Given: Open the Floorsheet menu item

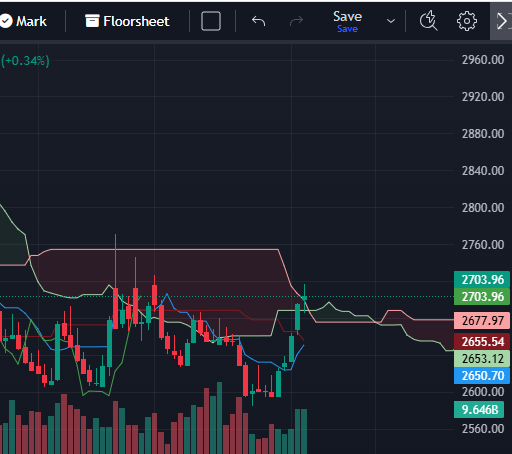Looking at the screenshot, I should pyautogui.click(x=127, y=21).
